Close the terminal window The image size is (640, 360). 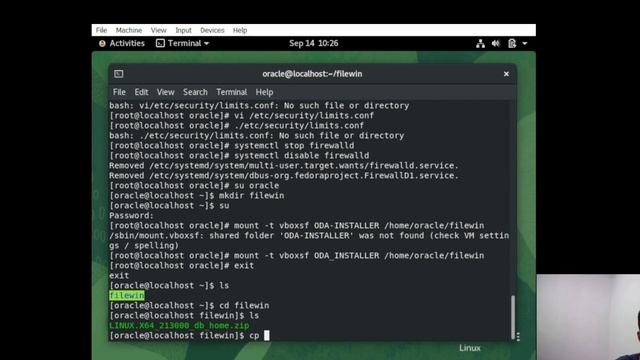click(506, 74)
